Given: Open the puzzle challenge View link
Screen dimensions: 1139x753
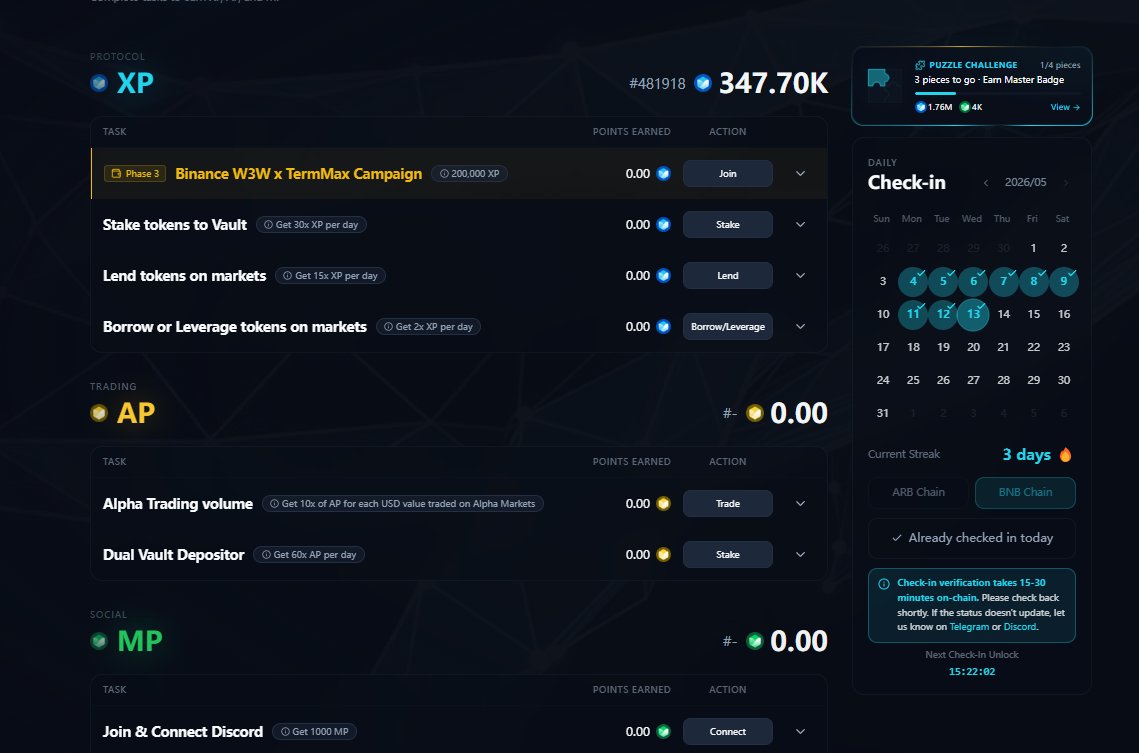Looking at the screenshot, I should (1065, 107).
